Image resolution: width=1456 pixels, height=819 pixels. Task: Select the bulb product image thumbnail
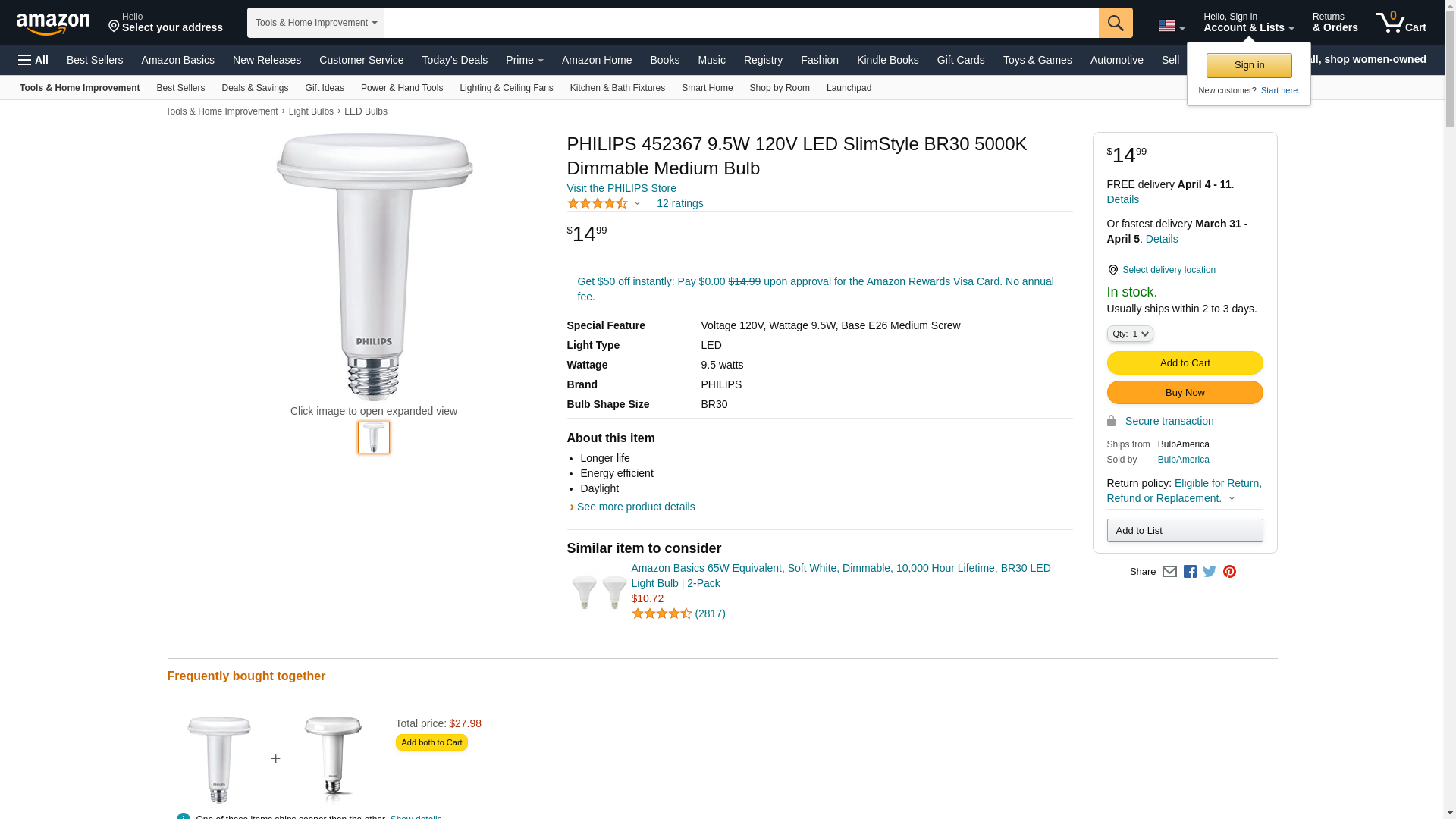pos(374,438)
